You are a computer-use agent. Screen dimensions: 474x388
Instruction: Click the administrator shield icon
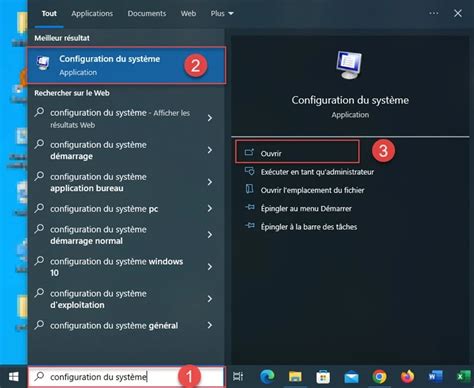pos(249,171)
